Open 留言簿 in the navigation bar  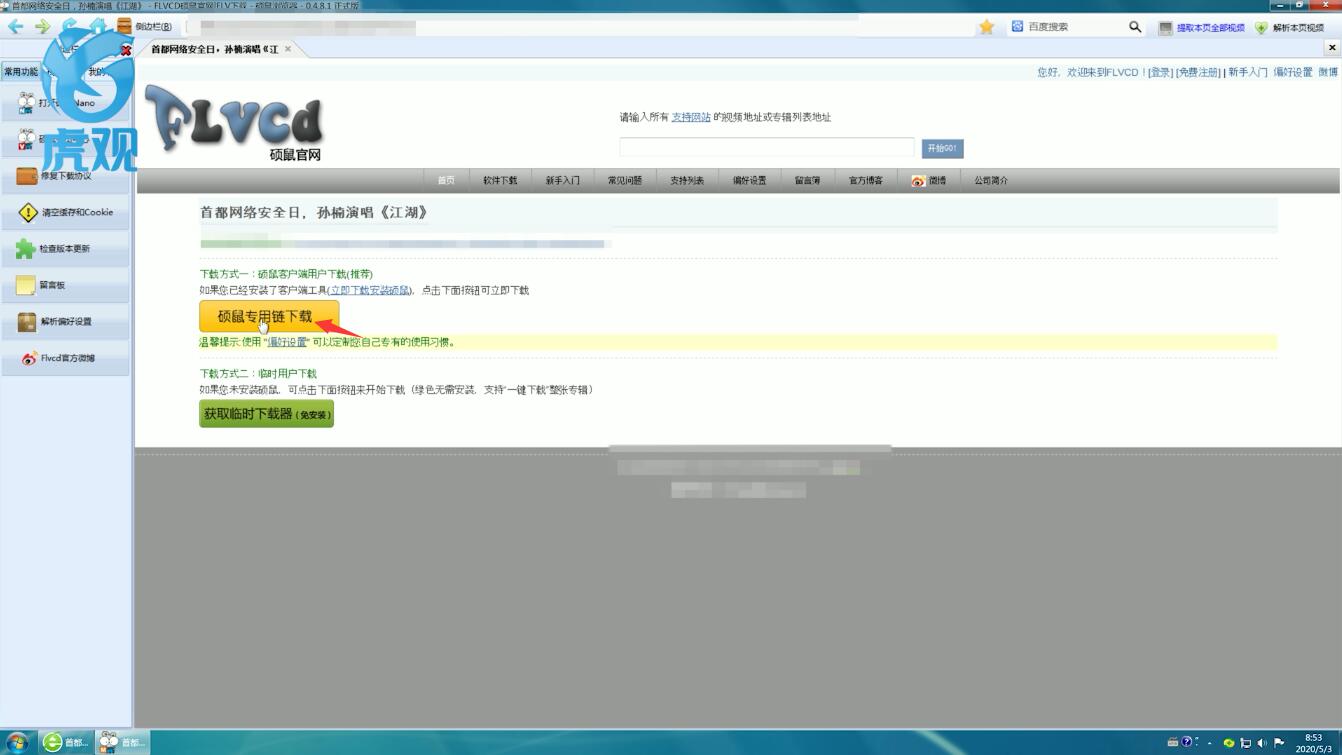click(807, 181)
